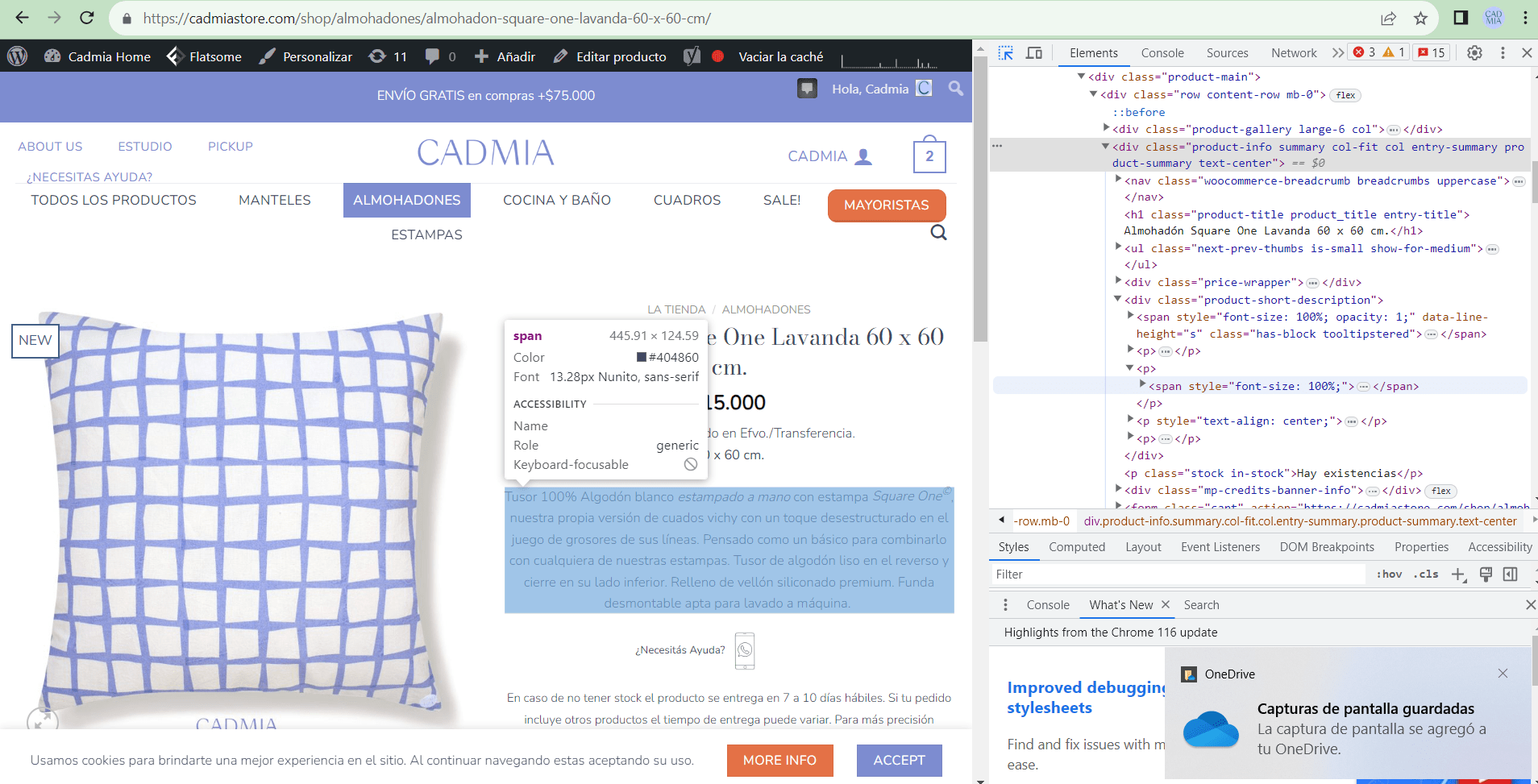1538x784 pixels.
Task: Show more DevTools tabs with double chevron
Action: pos(1338,52)
